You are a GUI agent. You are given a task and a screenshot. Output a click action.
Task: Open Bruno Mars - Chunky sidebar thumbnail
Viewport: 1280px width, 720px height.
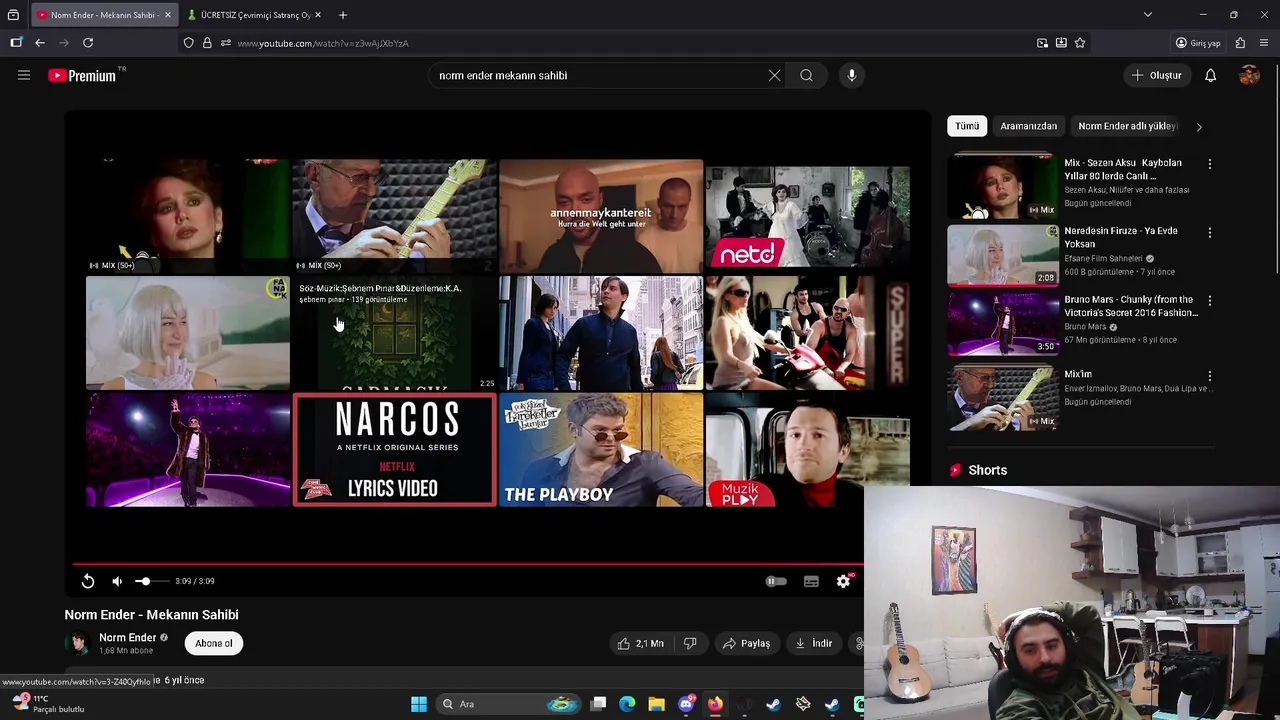point(1003,323)
